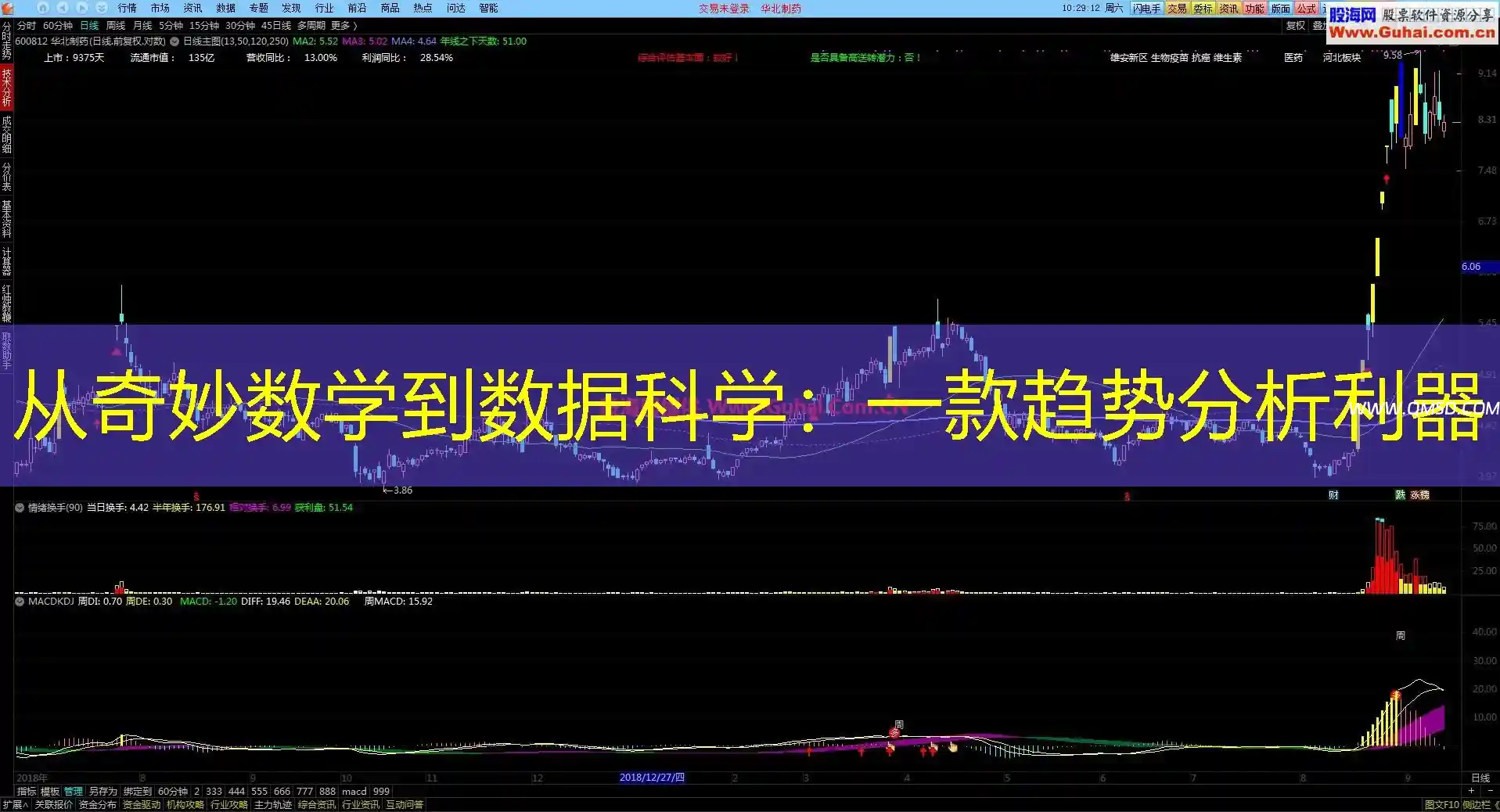
Task: Open the 分价表 sidebar tab
Action: [6, 177]
